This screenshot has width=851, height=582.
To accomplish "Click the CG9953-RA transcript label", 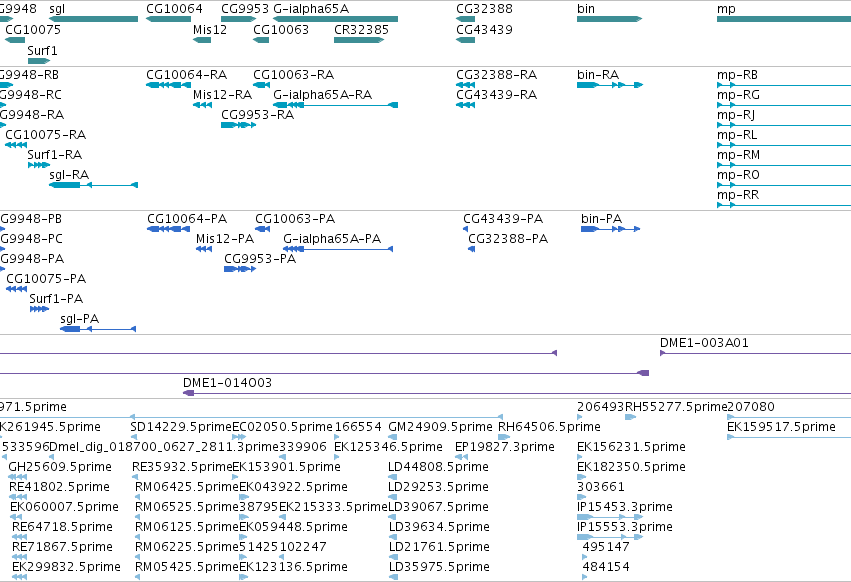I will 257,115.
